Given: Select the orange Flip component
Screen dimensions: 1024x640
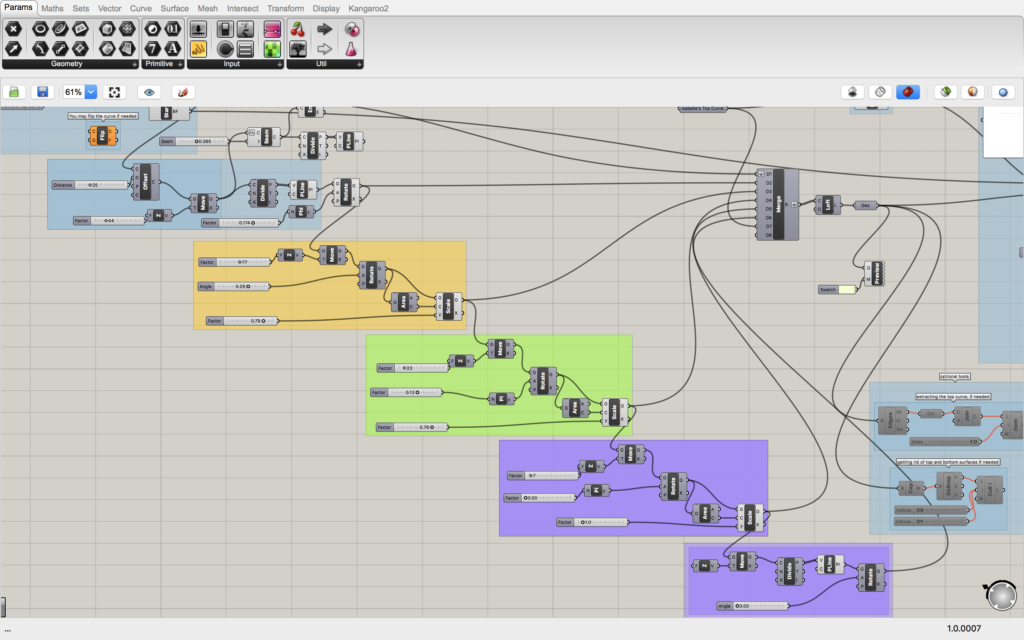Looking at the screenshot, I should (103, 136).
